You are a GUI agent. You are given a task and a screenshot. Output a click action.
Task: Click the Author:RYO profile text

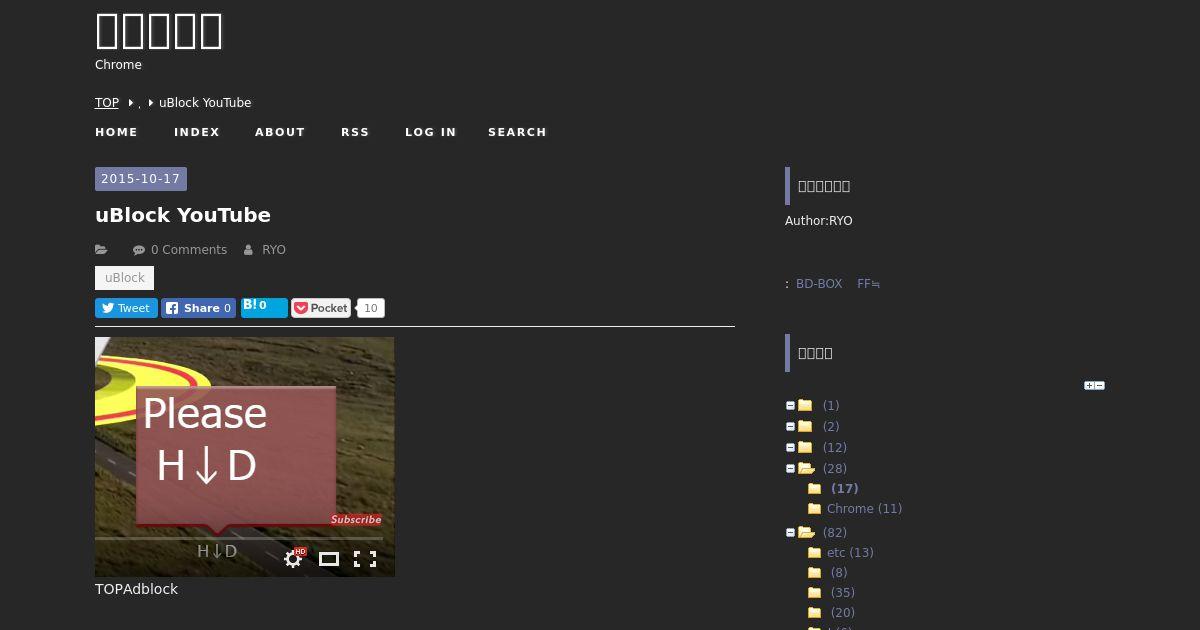pos(819,221)
